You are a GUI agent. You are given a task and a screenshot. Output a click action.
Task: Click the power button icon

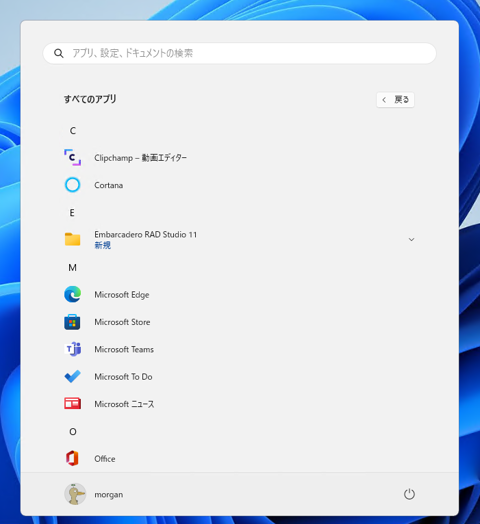(409, 494)
